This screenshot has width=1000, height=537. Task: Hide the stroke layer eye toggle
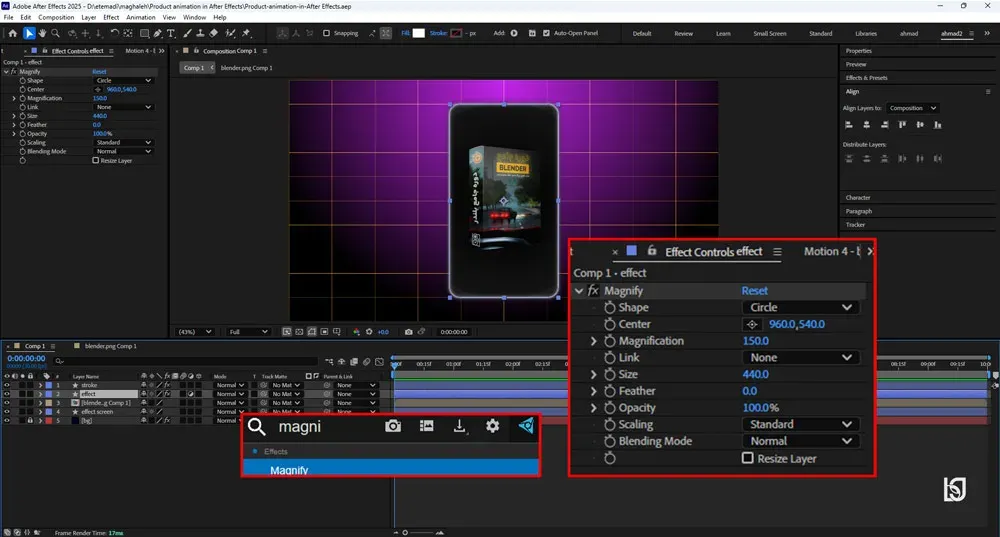tap(7, 385)
